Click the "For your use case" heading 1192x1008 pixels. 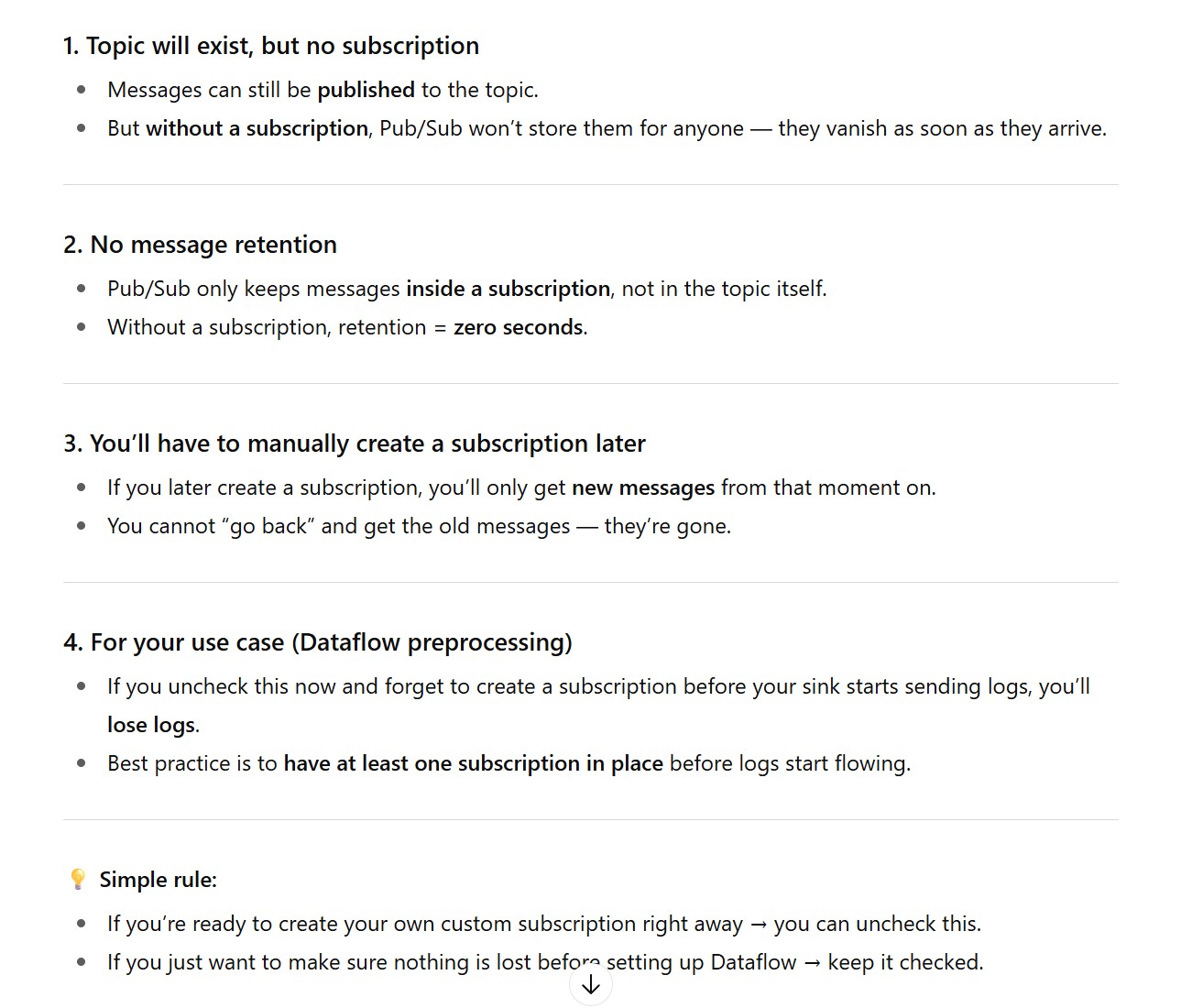(x=317, y=642)
